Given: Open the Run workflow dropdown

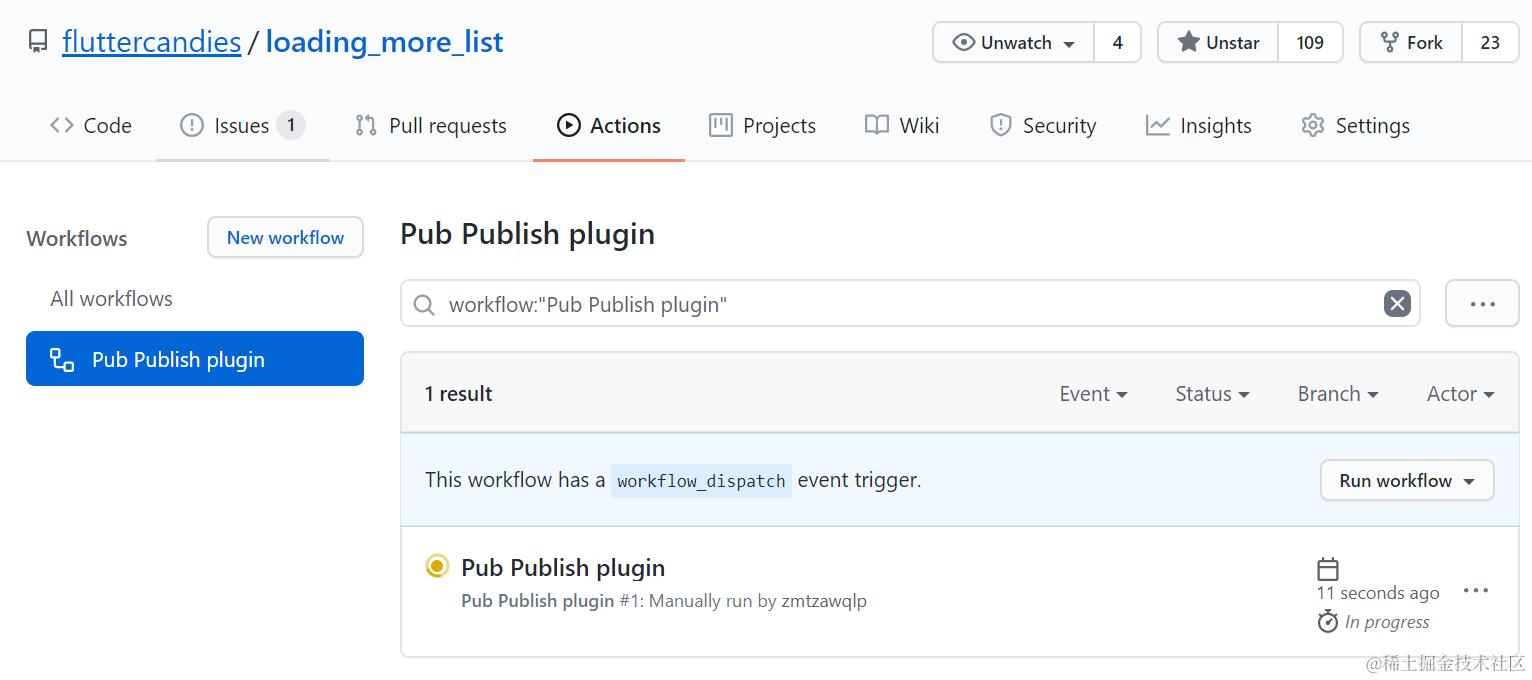Looking at the screenshot, I should (x=1406, y=481).
